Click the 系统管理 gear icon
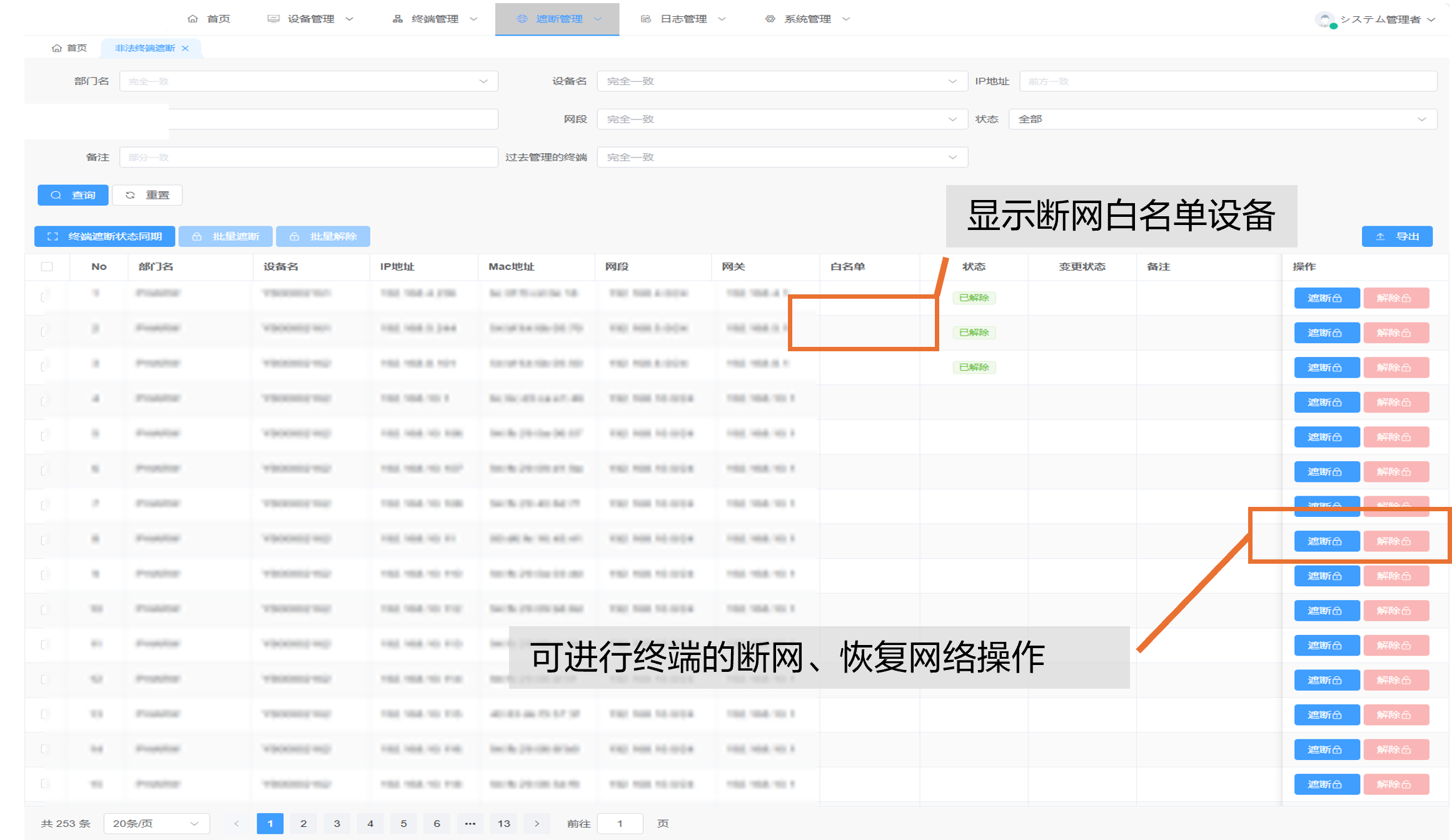Viewport: 1452px width, 840px height. coord(770,18)
